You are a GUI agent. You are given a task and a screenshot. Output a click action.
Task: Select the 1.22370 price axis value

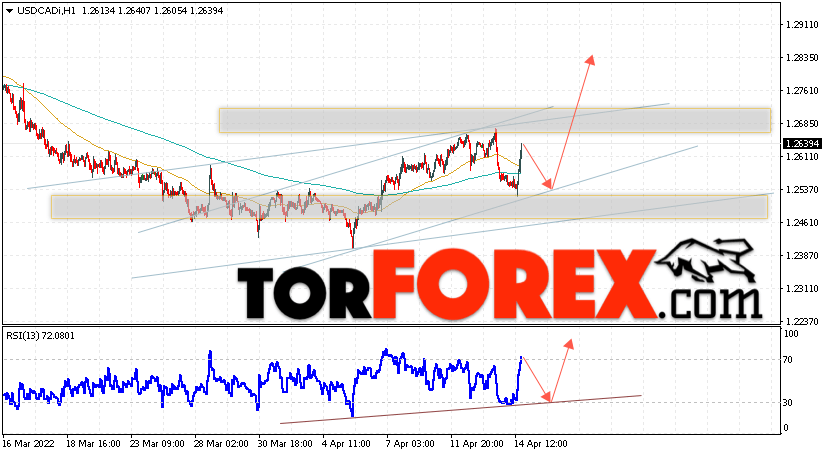(x=802, y=322)
